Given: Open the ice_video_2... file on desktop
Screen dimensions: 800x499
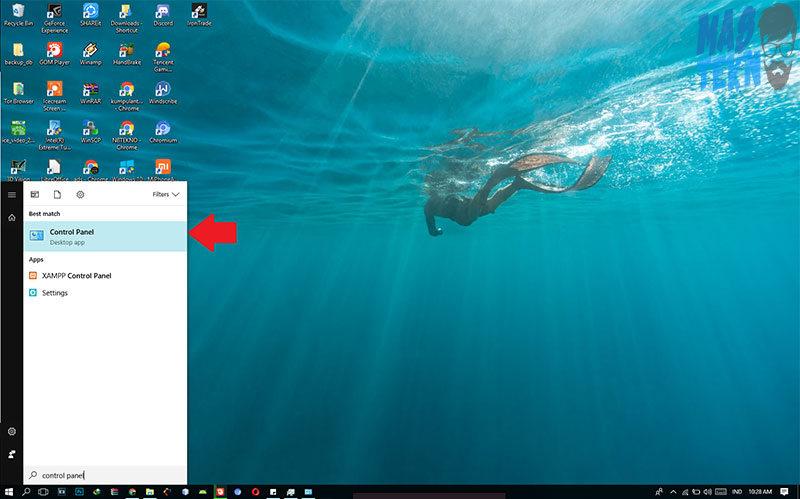Looking at the screenshot, I should [18, 132].
